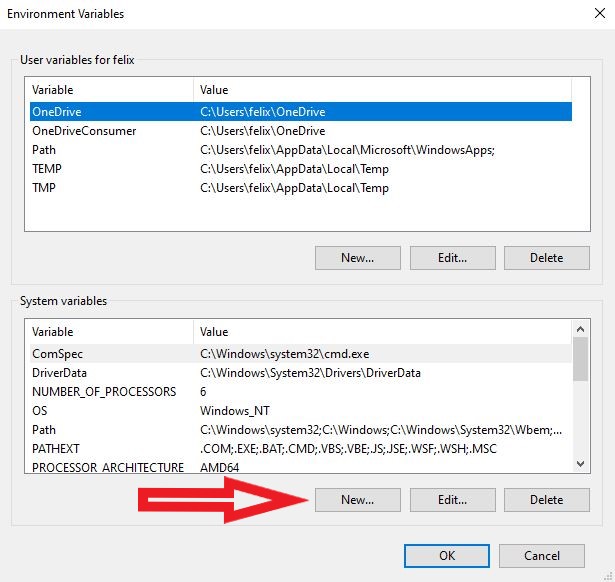This screenshot has width=615, height=582.
Task: Click New button under User variables
Action: point(357,257)
